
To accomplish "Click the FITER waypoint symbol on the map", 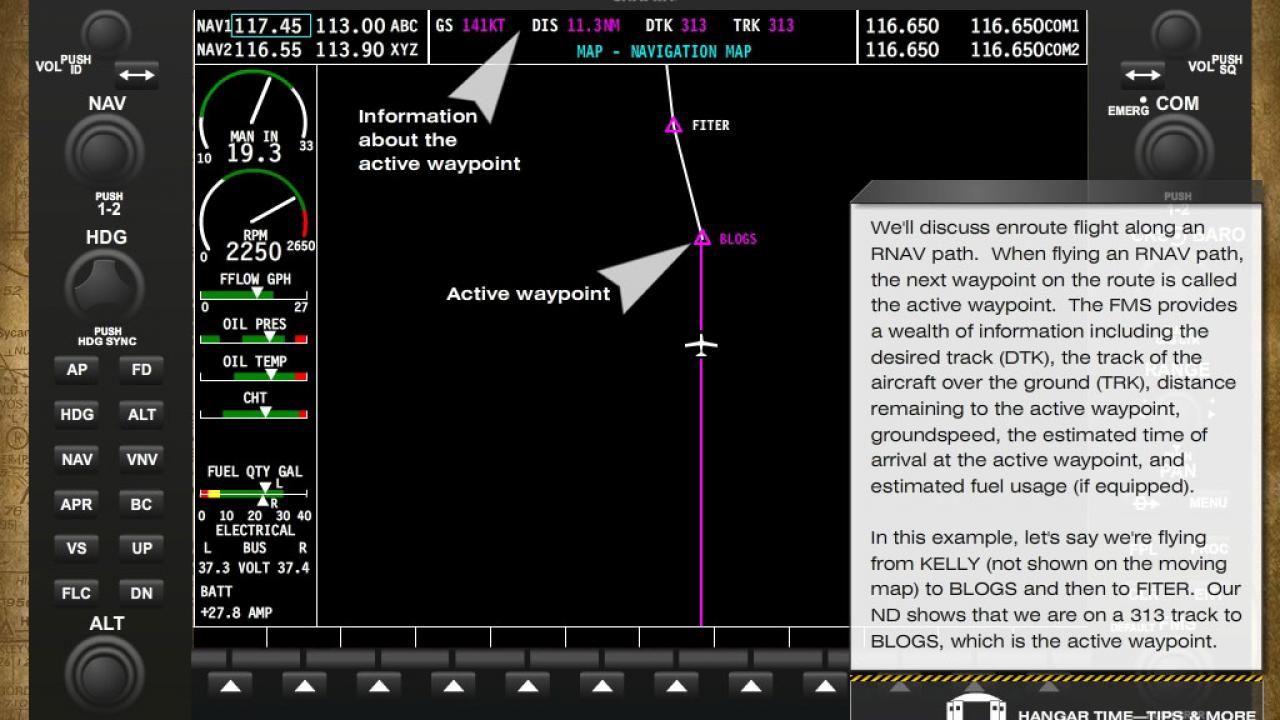I will point(673,125).
